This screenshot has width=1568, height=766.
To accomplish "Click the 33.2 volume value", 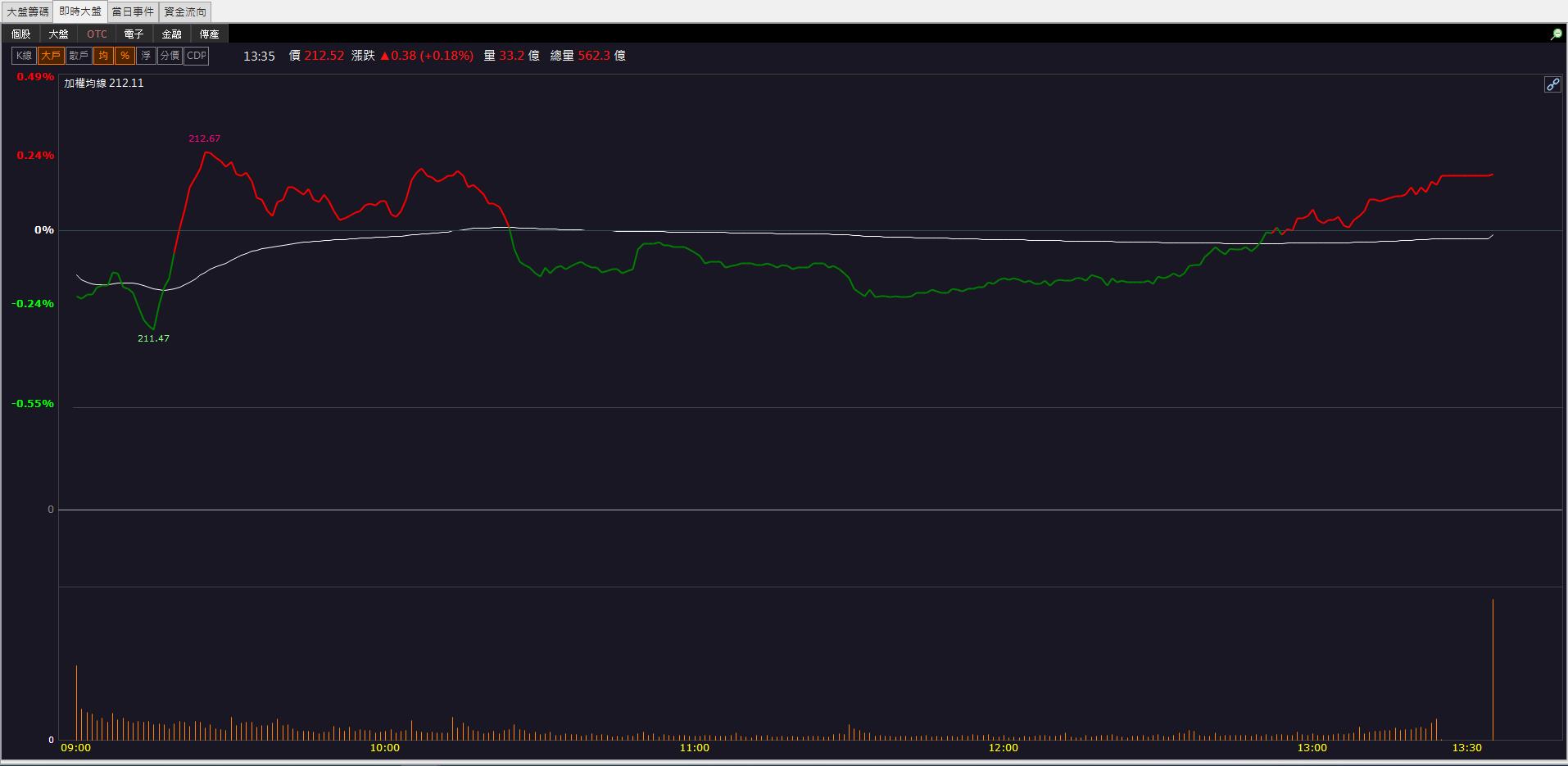I will (x=512, y=56).
